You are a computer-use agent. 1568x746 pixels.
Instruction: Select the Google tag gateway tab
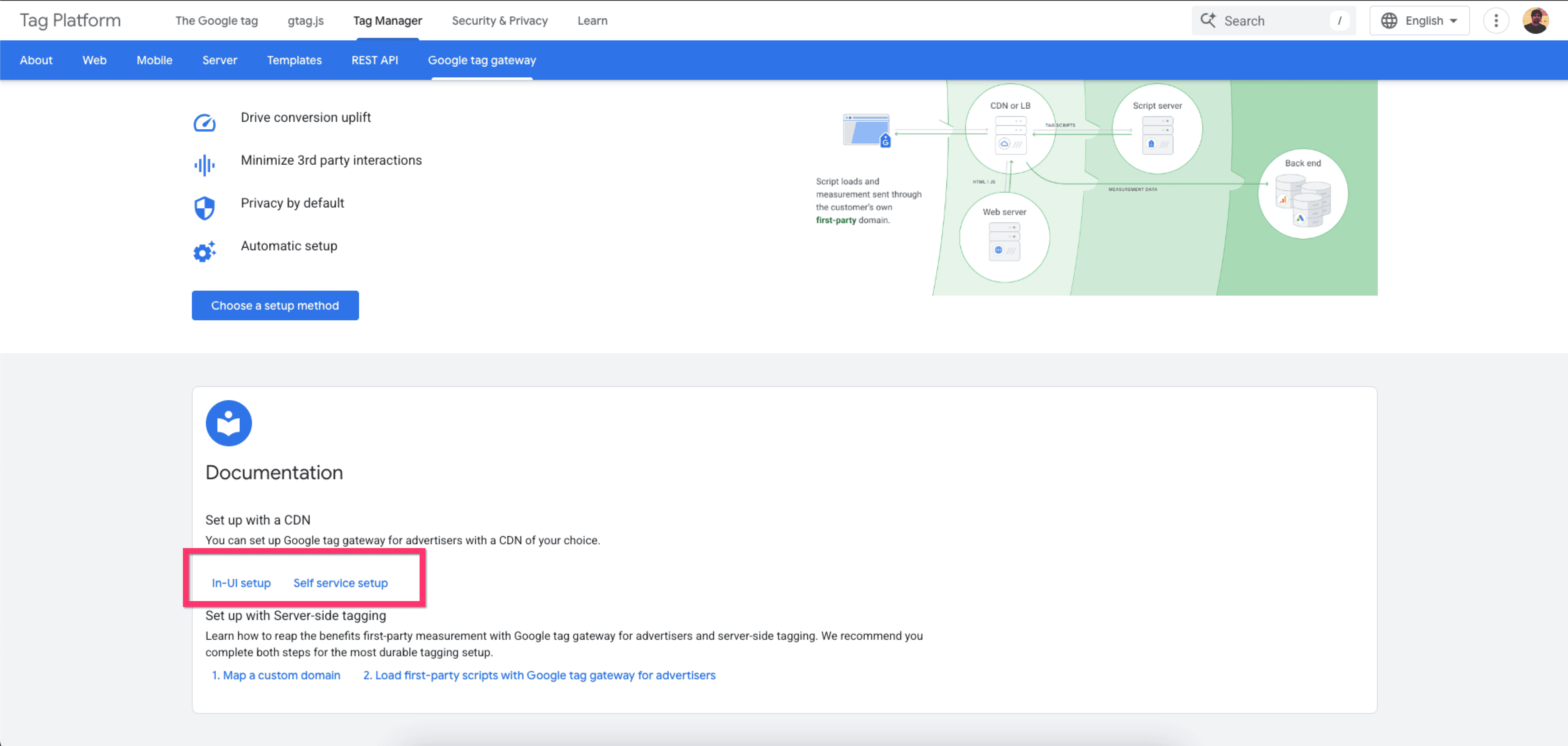coord(482,60)
